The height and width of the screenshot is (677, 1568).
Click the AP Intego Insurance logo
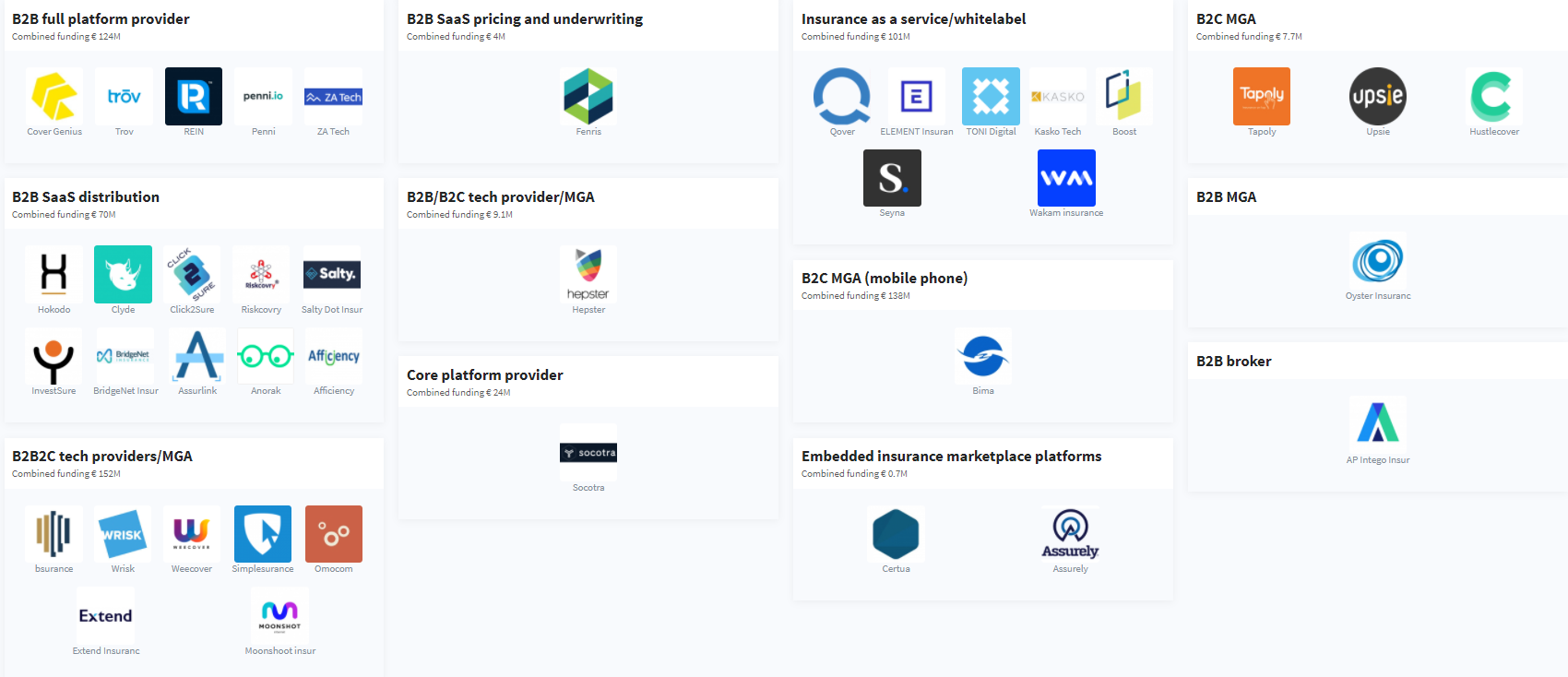pyautogui.click(x=1378, y=424)
